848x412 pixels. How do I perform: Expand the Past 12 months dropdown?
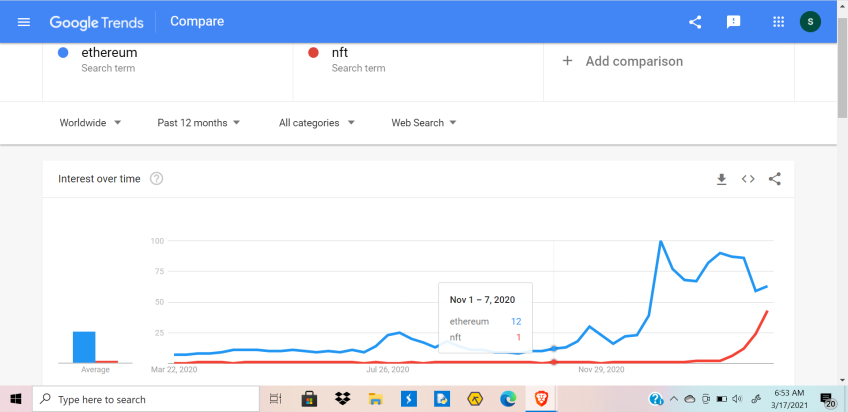click(198, 123)
